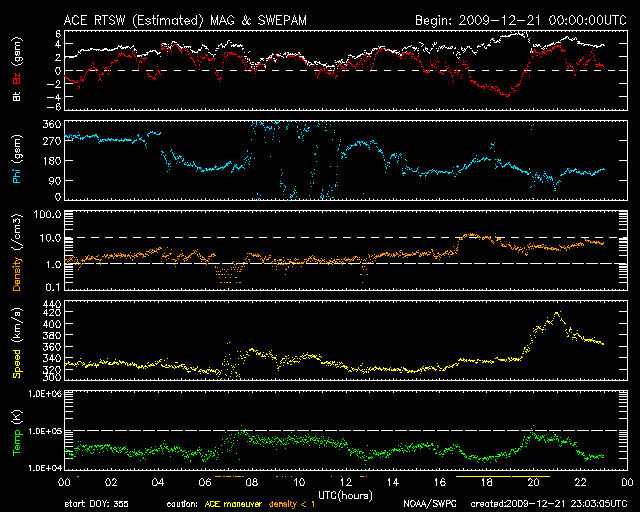The height and width of the screenshot is (512, 640).
Task: Click the orange density<1 marker above 07
Action: (229, 476)
